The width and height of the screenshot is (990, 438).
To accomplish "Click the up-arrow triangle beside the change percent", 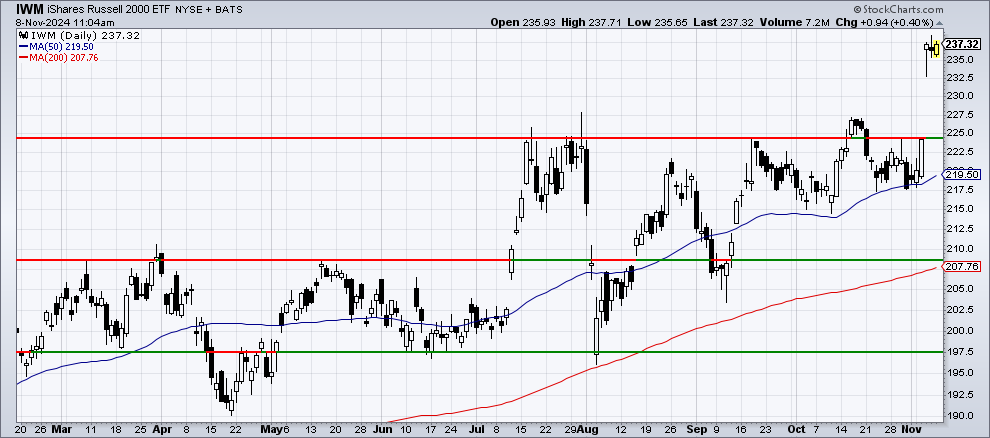I will (x=939, y=22).
